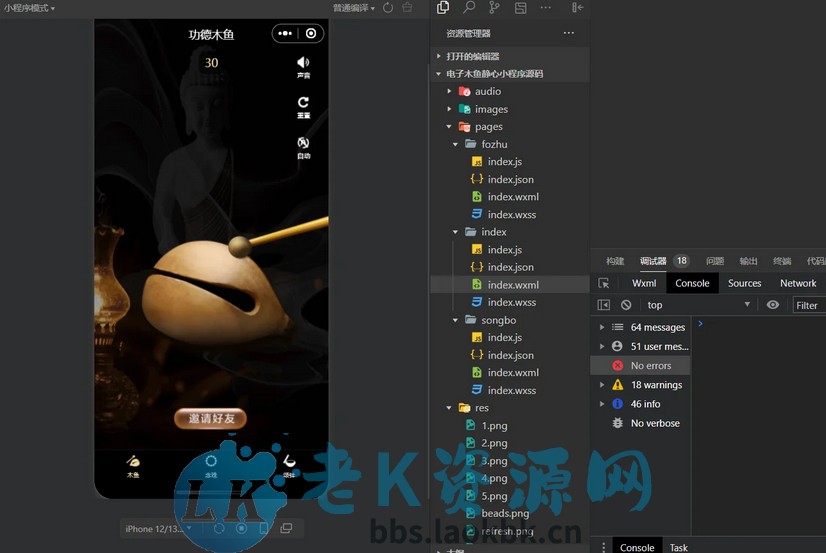
Task: Click the console Filter input field
Action: pos(809,305)
